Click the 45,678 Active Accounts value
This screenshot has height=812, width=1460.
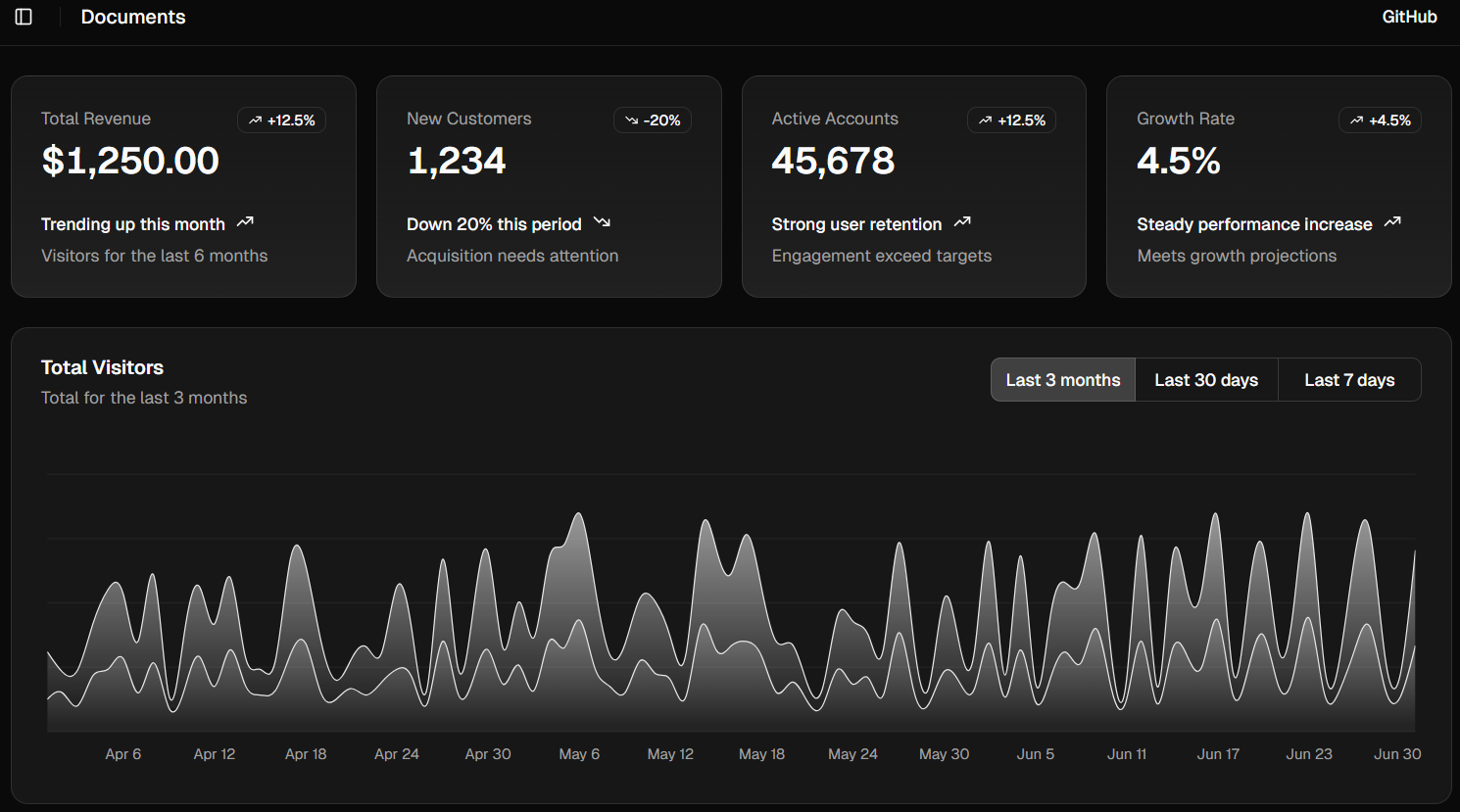(x=833, y=162)
